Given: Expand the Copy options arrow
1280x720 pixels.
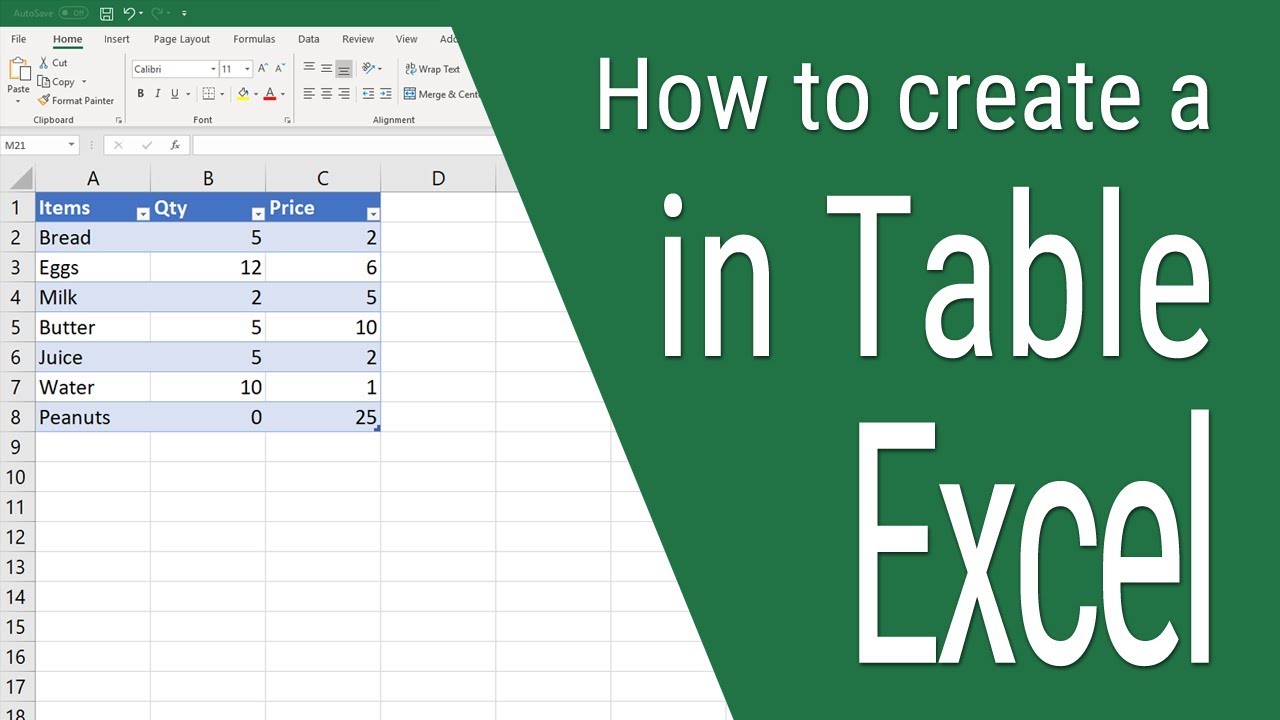Looking at the screenshot, I should point(84,82).
